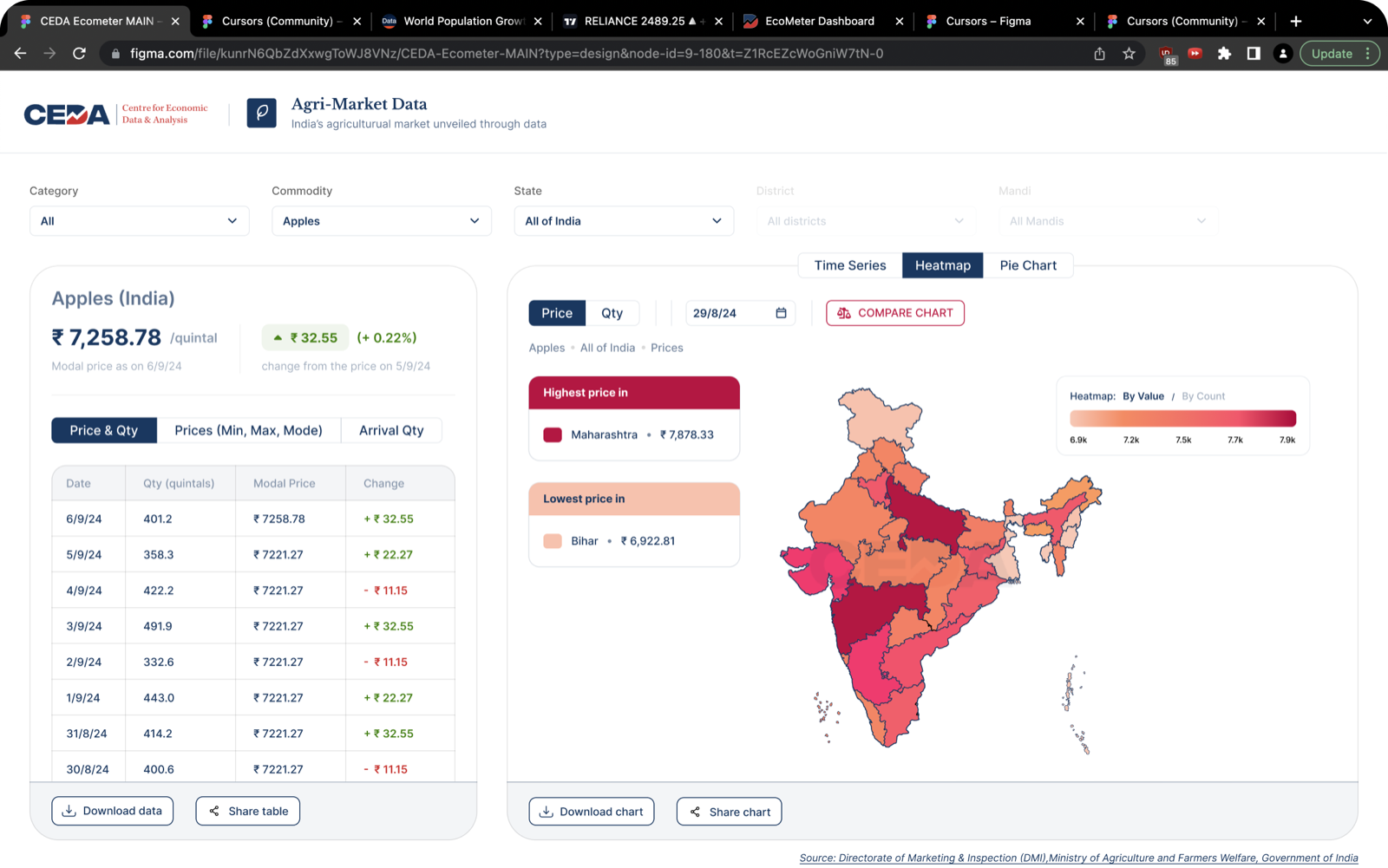
Task: Select Prices (Min, Max, Mode) tab
Action: (x=248, y=430)
